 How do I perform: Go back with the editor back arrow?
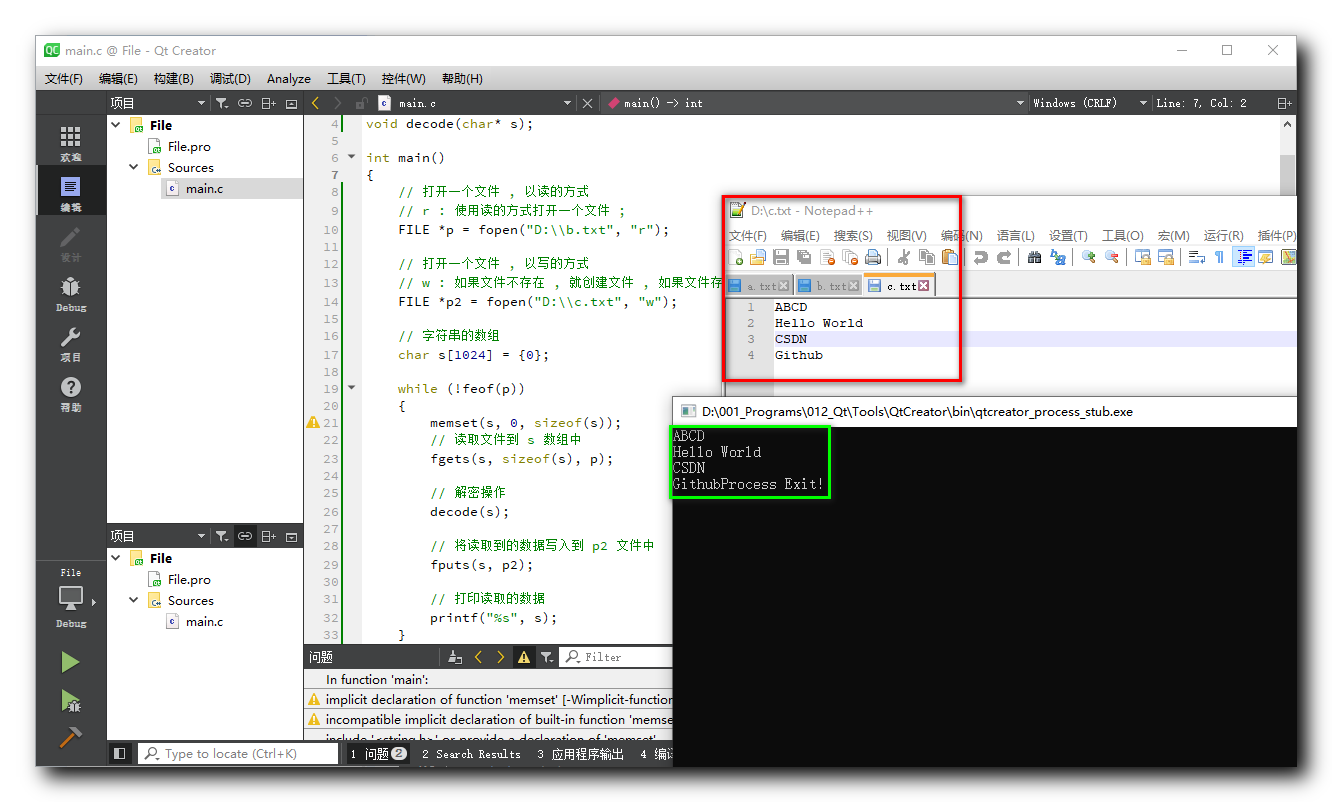tap(315, 103)
